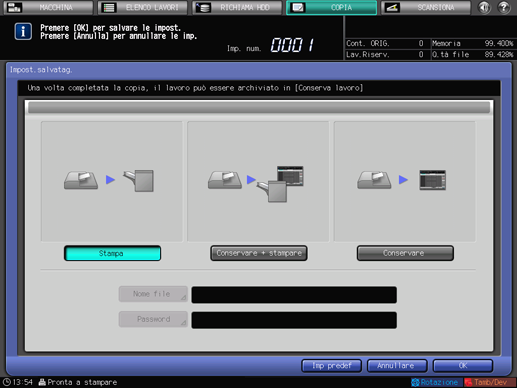Click the Impost.salvatag. title text
517x388 pixels.
[41, 70]
